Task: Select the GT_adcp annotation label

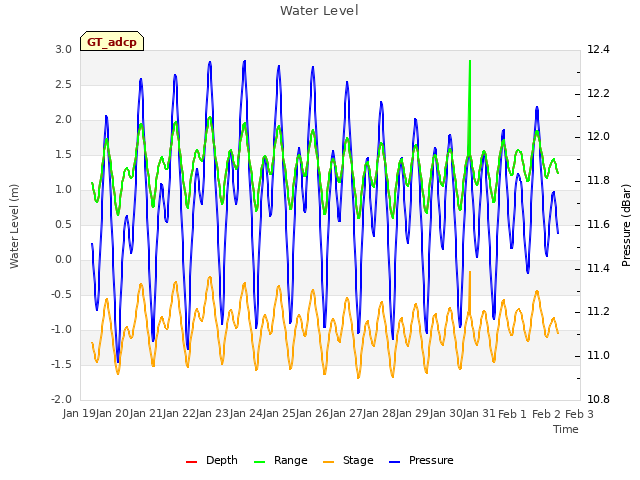Action: [112, 41]
